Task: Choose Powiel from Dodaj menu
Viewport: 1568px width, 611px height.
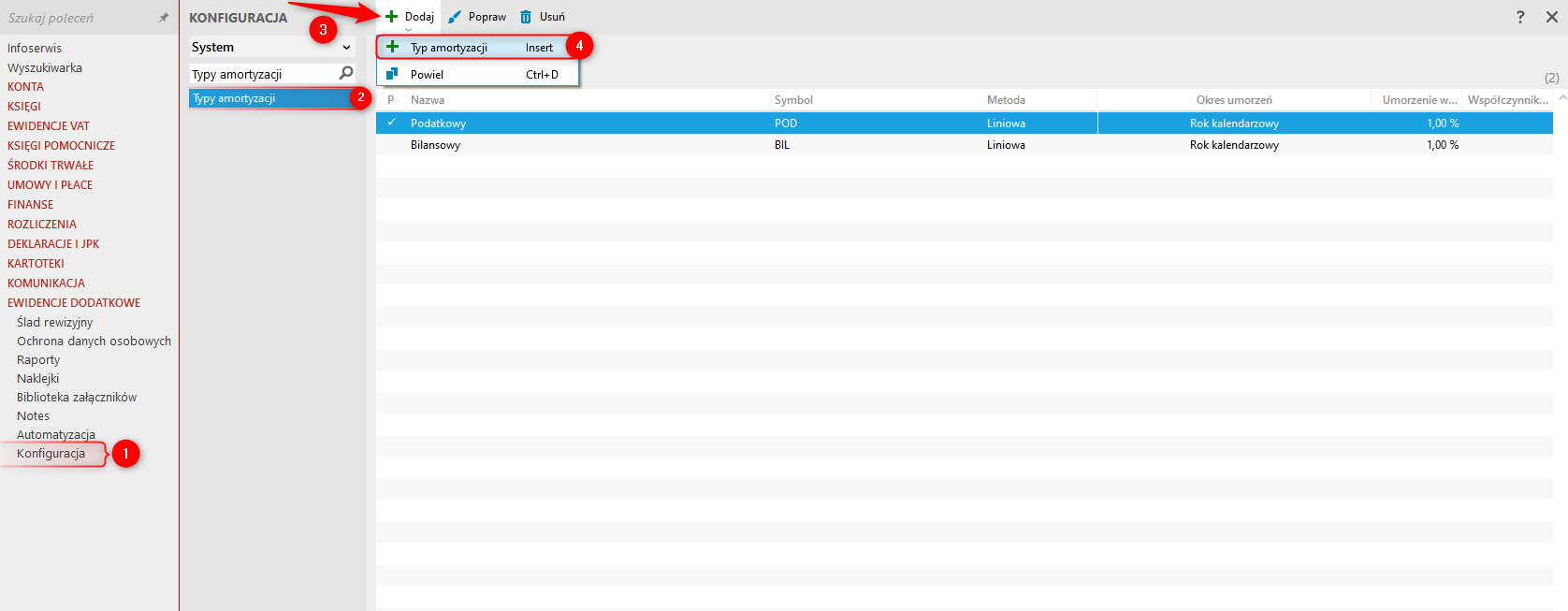Action: tap(477, 74)
